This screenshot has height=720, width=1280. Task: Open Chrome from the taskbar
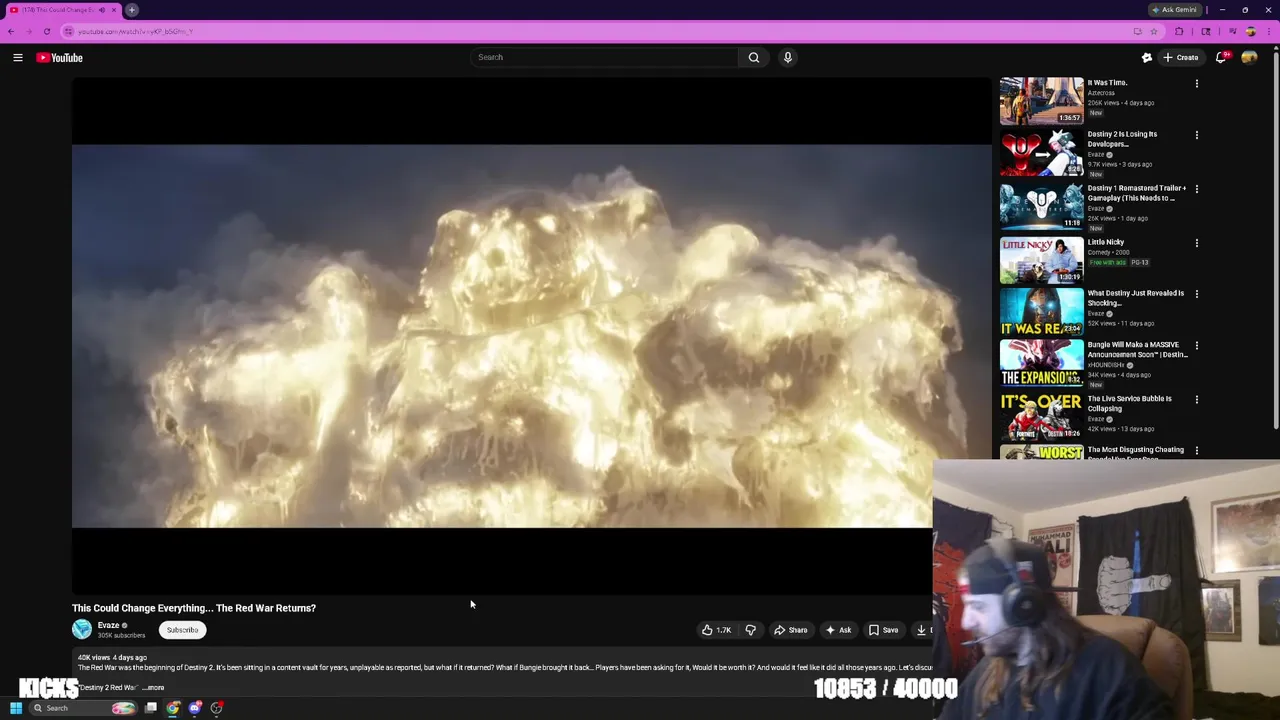[x=173, y=708]
